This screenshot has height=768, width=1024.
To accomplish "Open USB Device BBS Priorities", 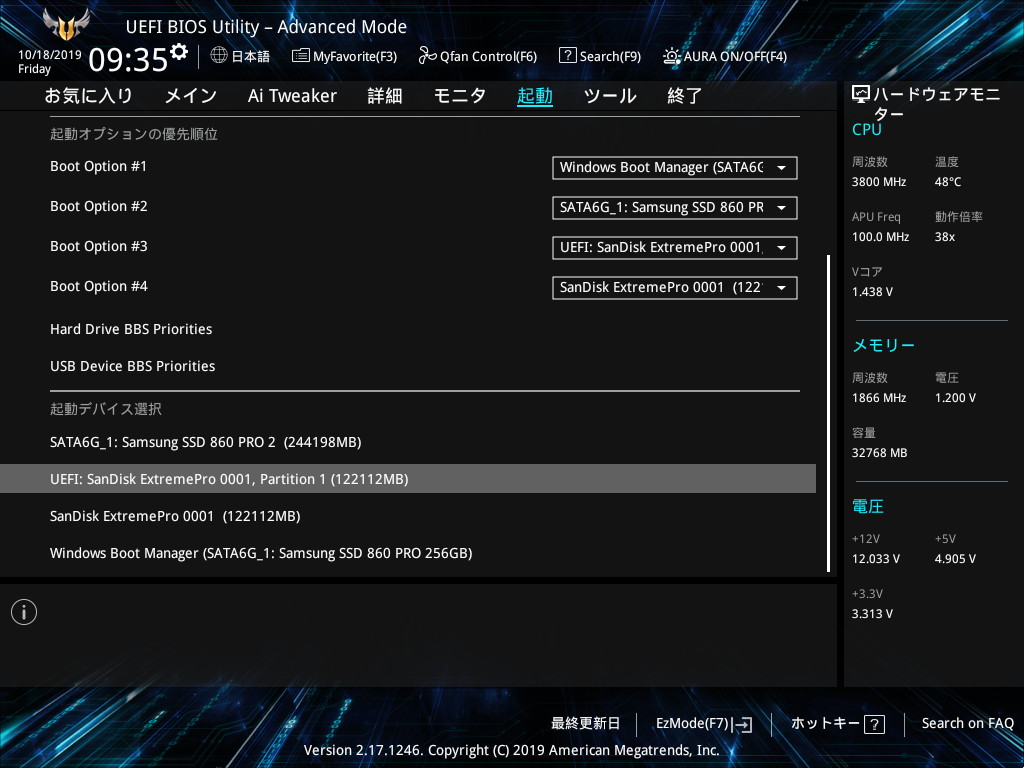I will click(x=133, y=366).
